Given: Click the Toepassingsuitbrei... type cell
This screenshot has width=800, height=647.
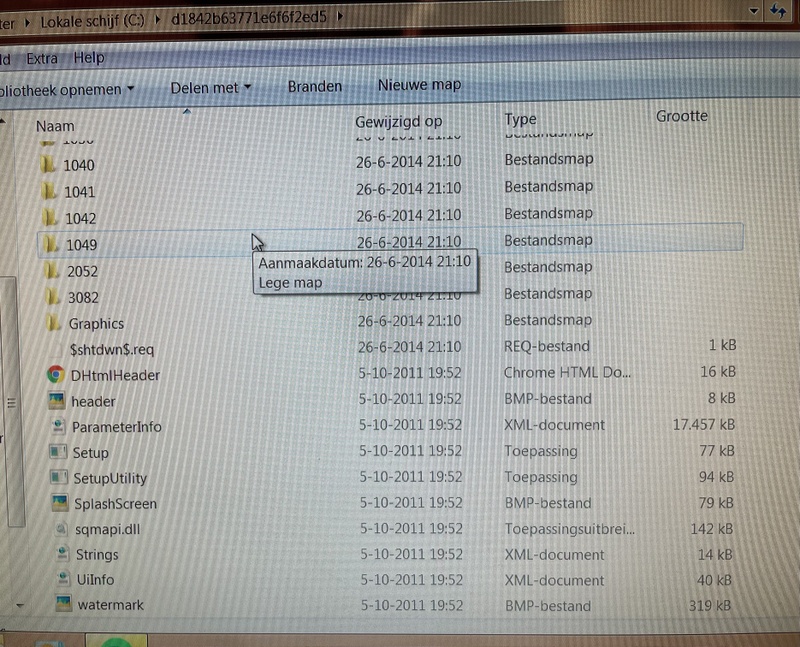Looking at the screenshot, I should tap(570, 529).
